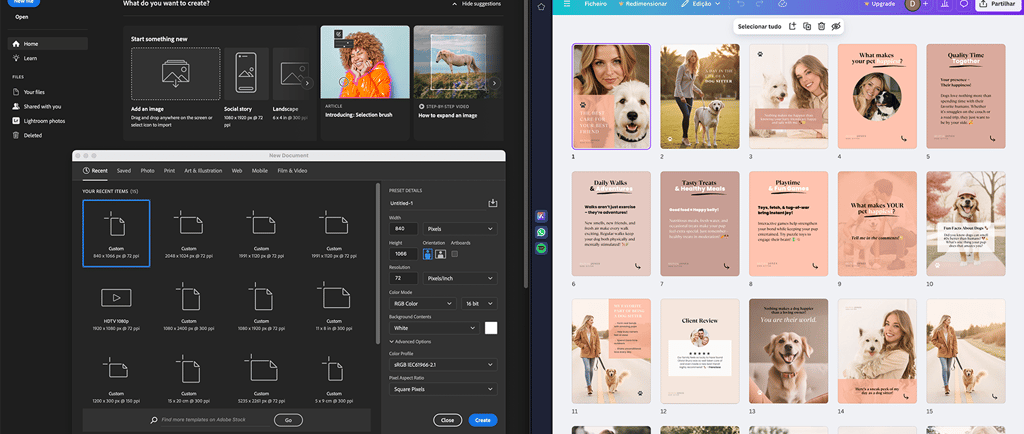
Task: Open resolution units Pixels/Inch dropdown
Action: pos(460,279)
